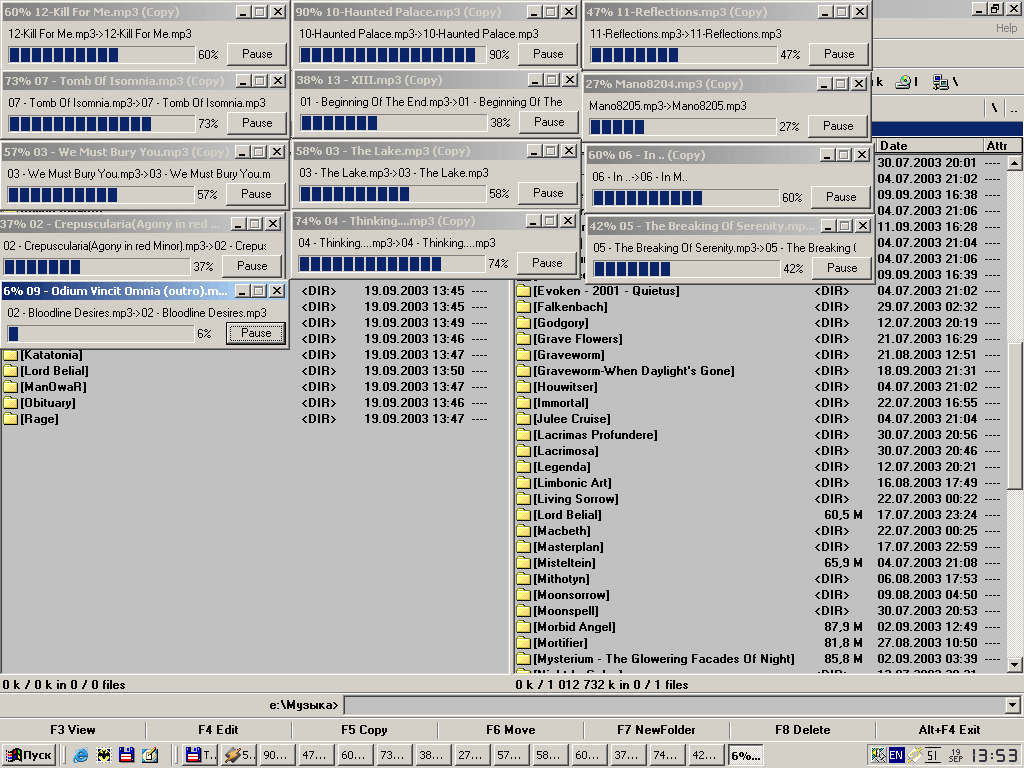This screenshot has height=768, width=1024.
Task: Click the EN language indicator in the tray
Action: [896, 755]
